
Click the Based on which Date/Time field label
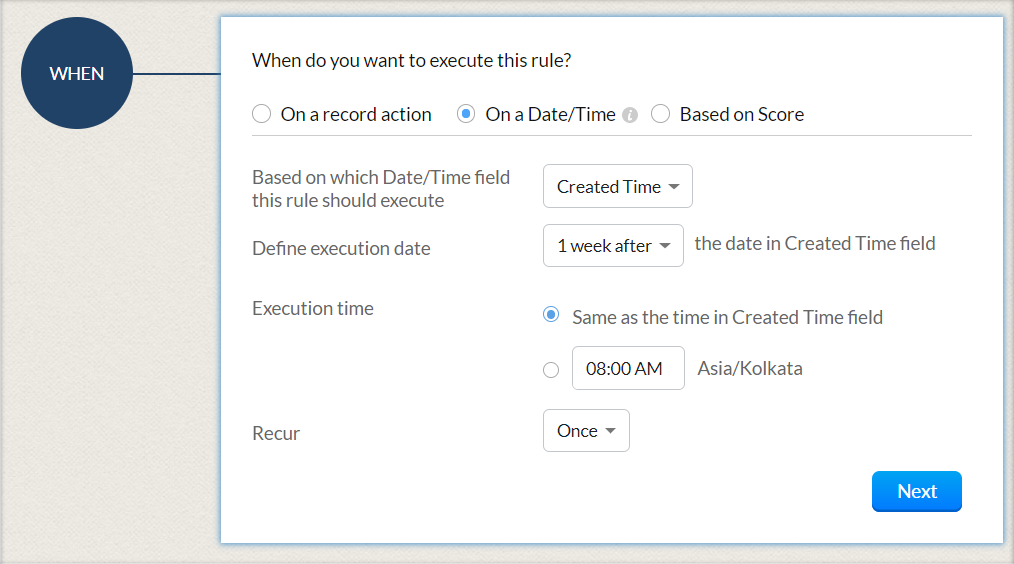(381, 188)
